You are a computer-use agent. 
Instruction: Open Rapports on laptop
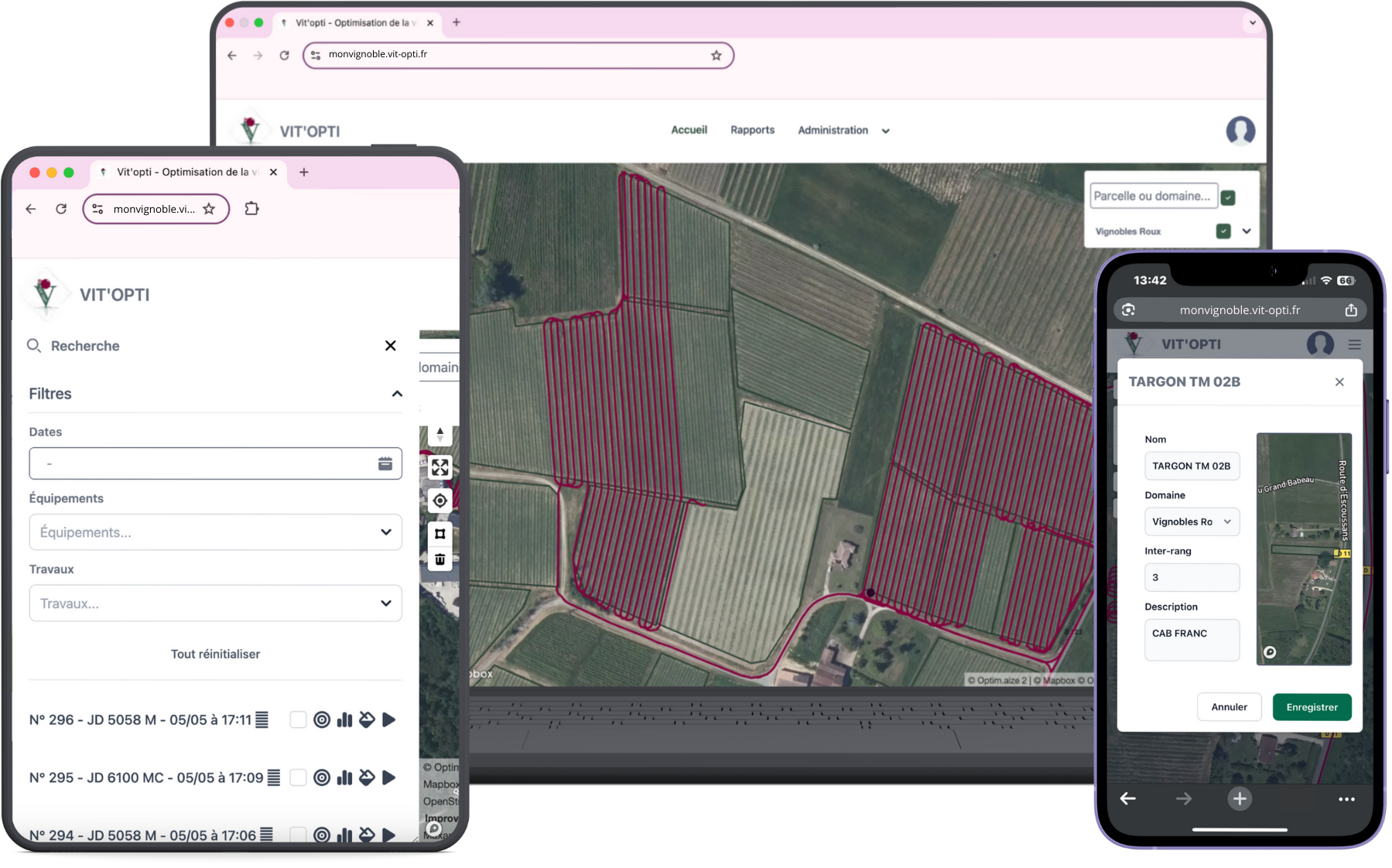tap(752, 130)
